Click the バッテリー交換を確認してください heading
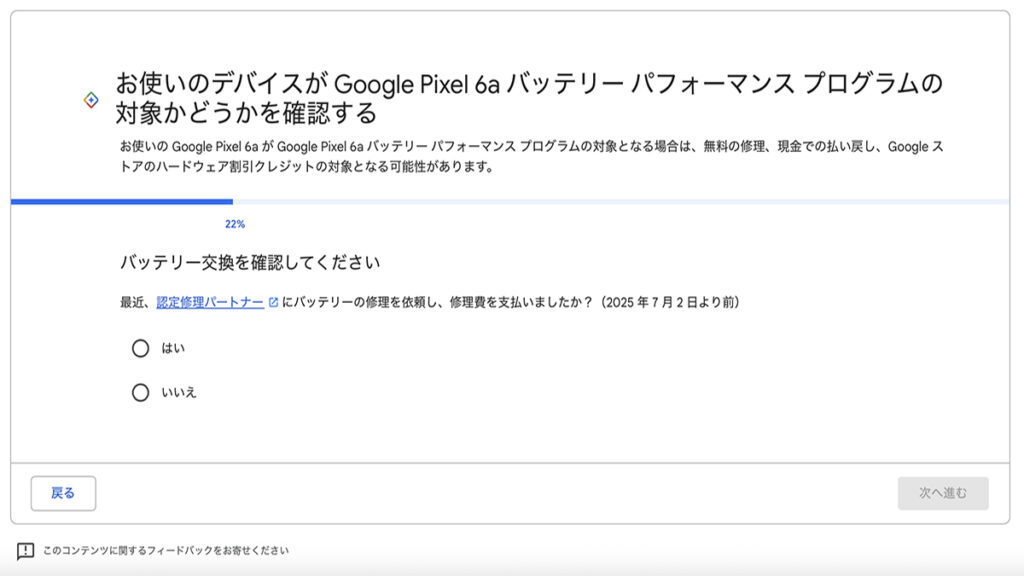Image resolution: width=1024 pixels, height=576 pixels. (x=250, y=263)
